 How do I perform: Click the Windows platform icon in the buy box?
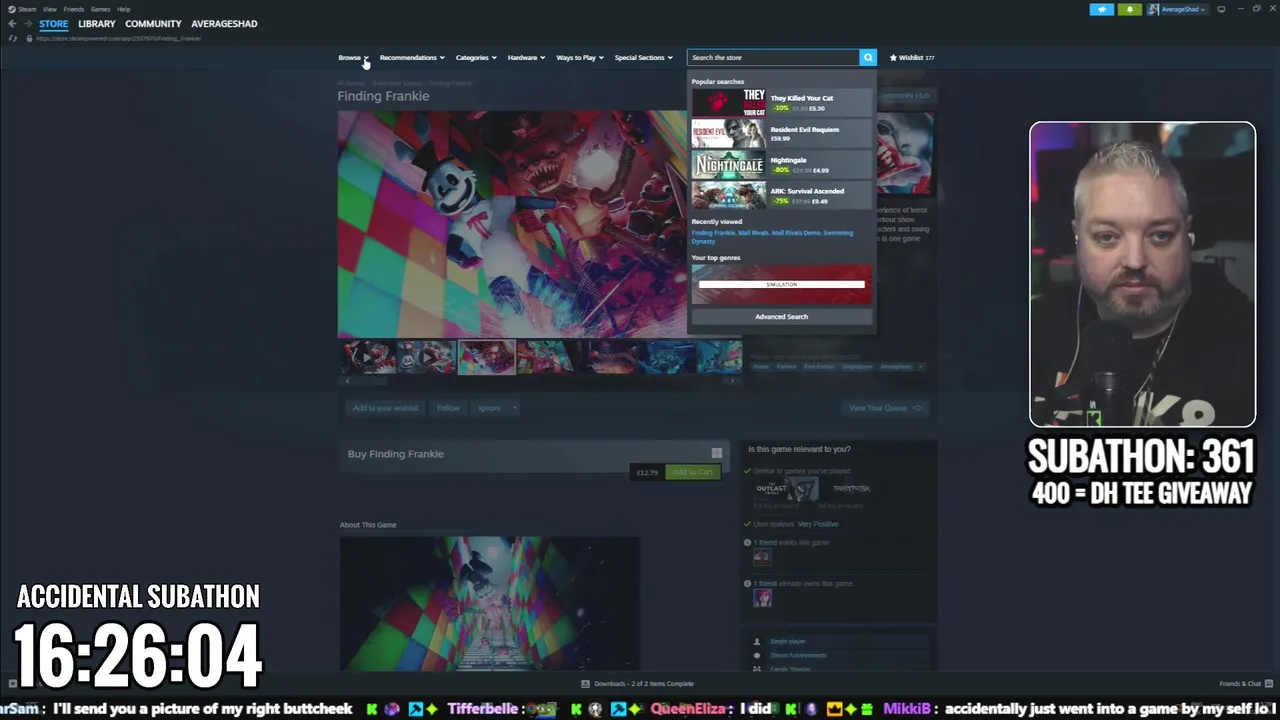(x=716, y=453)
